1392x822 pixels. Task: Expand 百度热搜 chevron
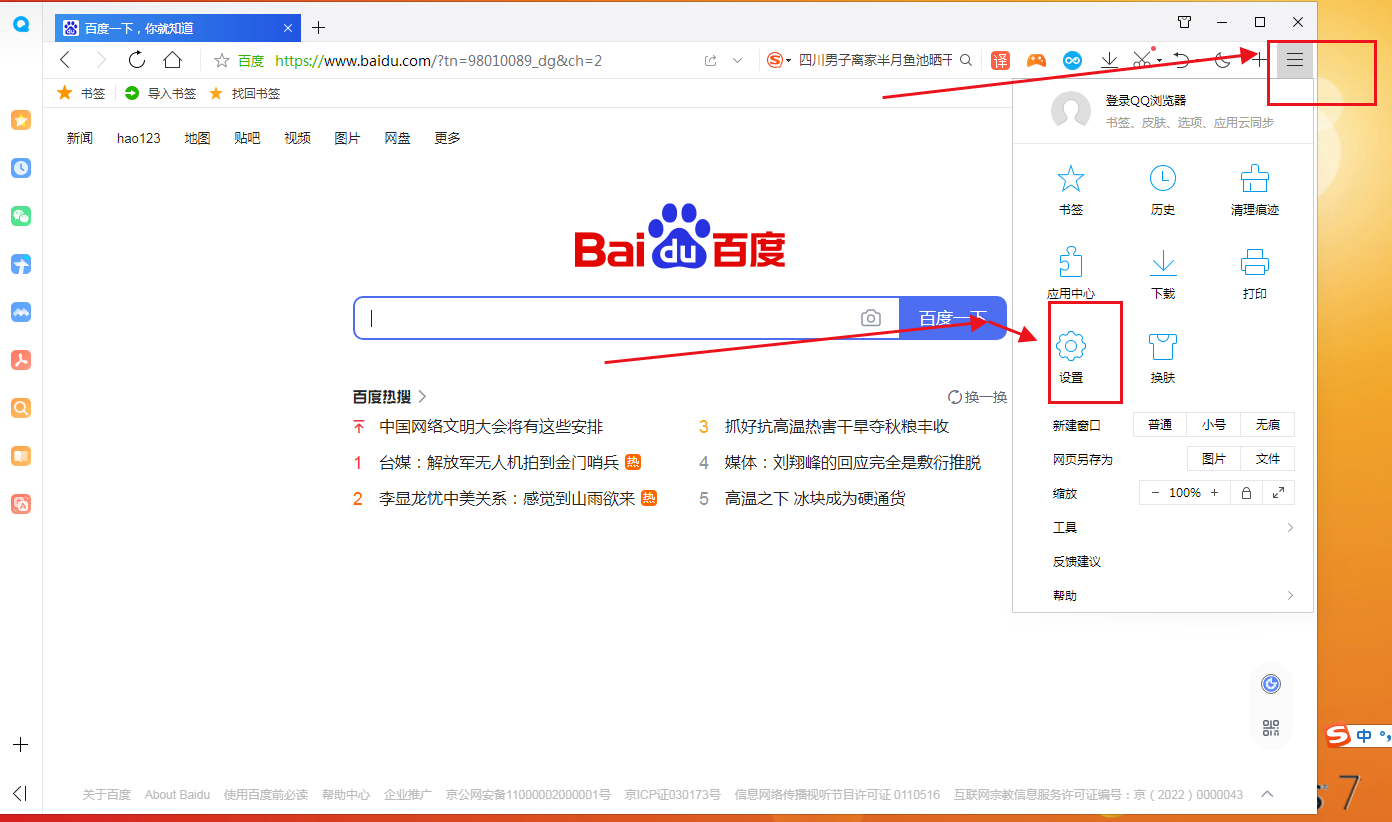[422, 396]
